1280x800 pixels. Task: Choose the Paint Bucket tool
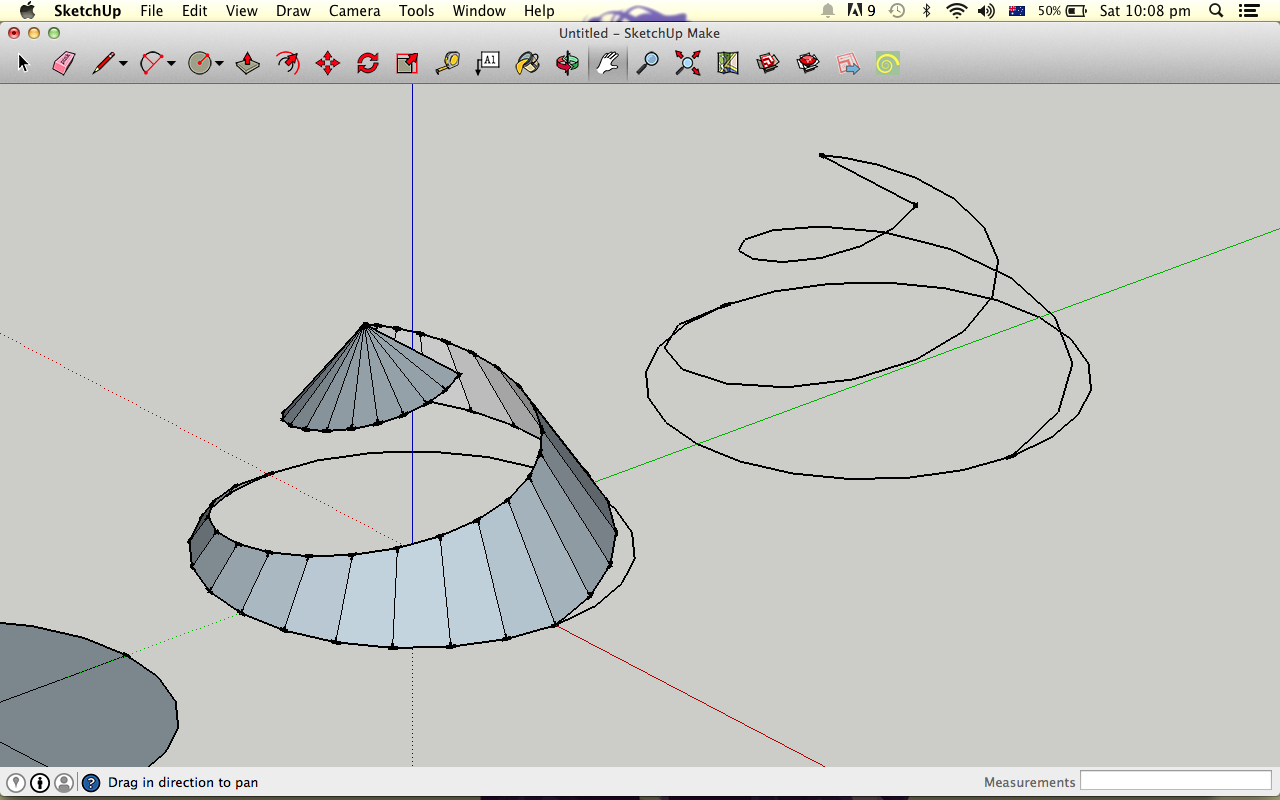tap(527, 64)
